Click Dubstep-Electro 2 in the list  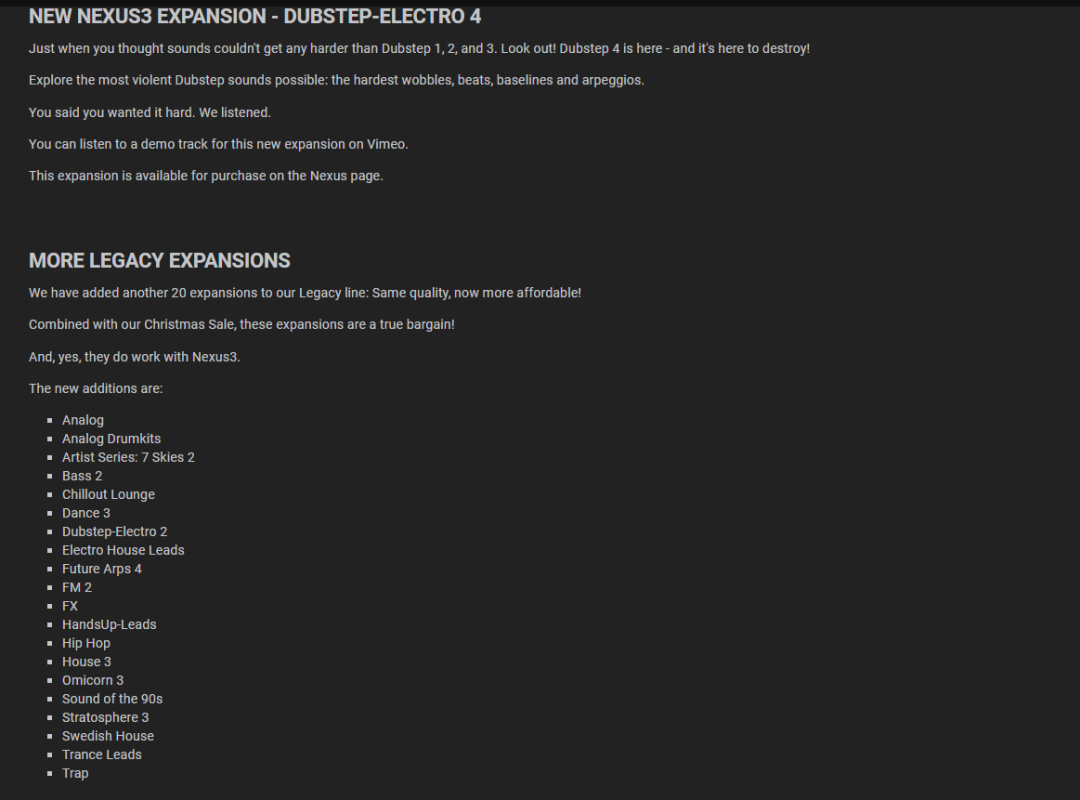coord(114,532)
